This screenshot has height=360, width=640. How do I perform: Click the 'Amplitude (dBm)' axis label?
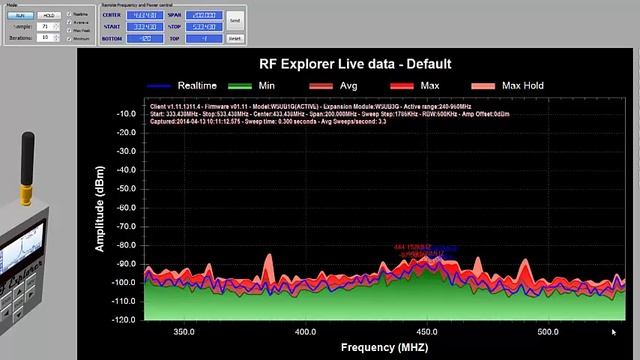point(99,209)
